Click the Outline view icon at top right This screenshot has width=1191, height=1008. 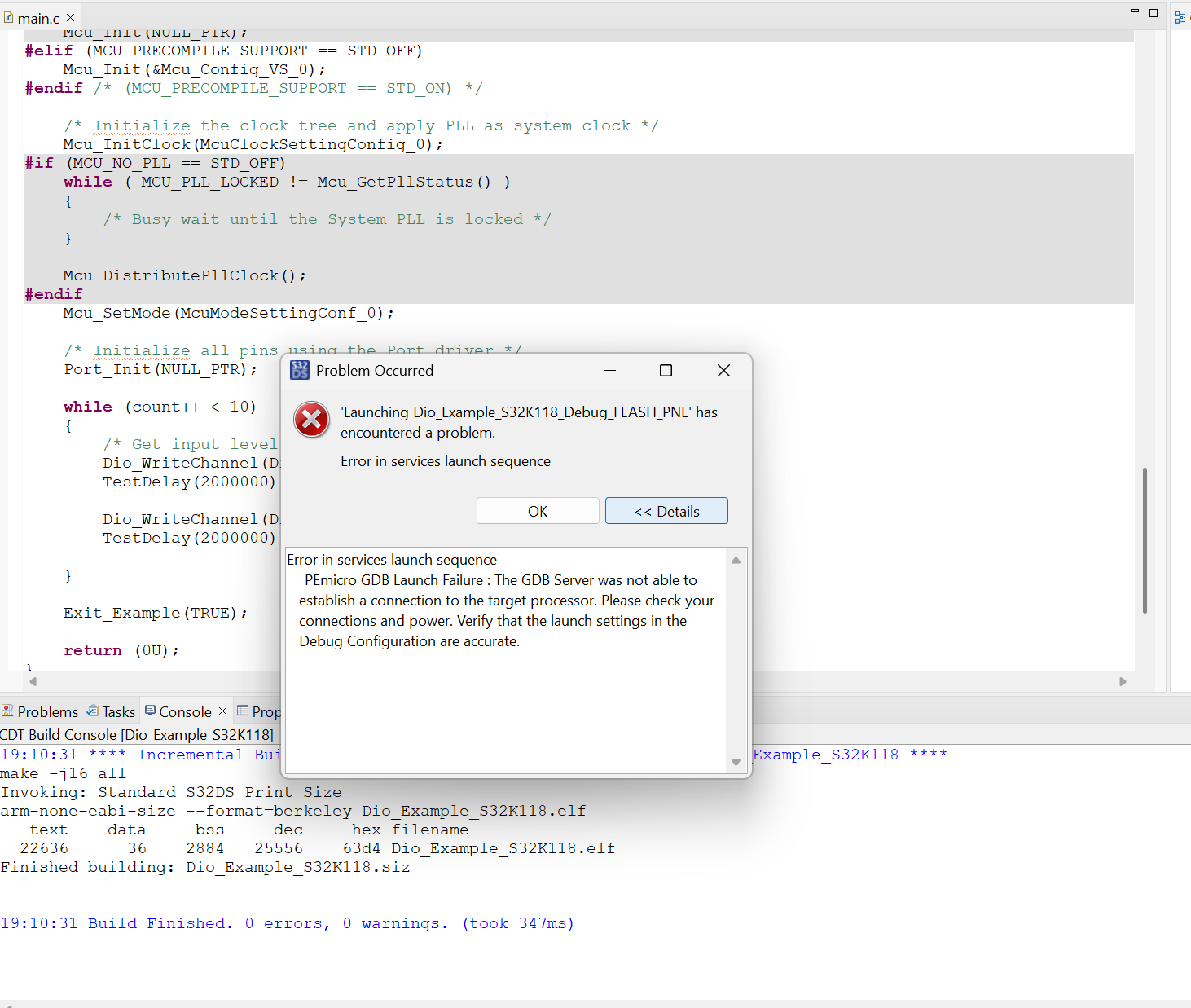pos(1181,16)
